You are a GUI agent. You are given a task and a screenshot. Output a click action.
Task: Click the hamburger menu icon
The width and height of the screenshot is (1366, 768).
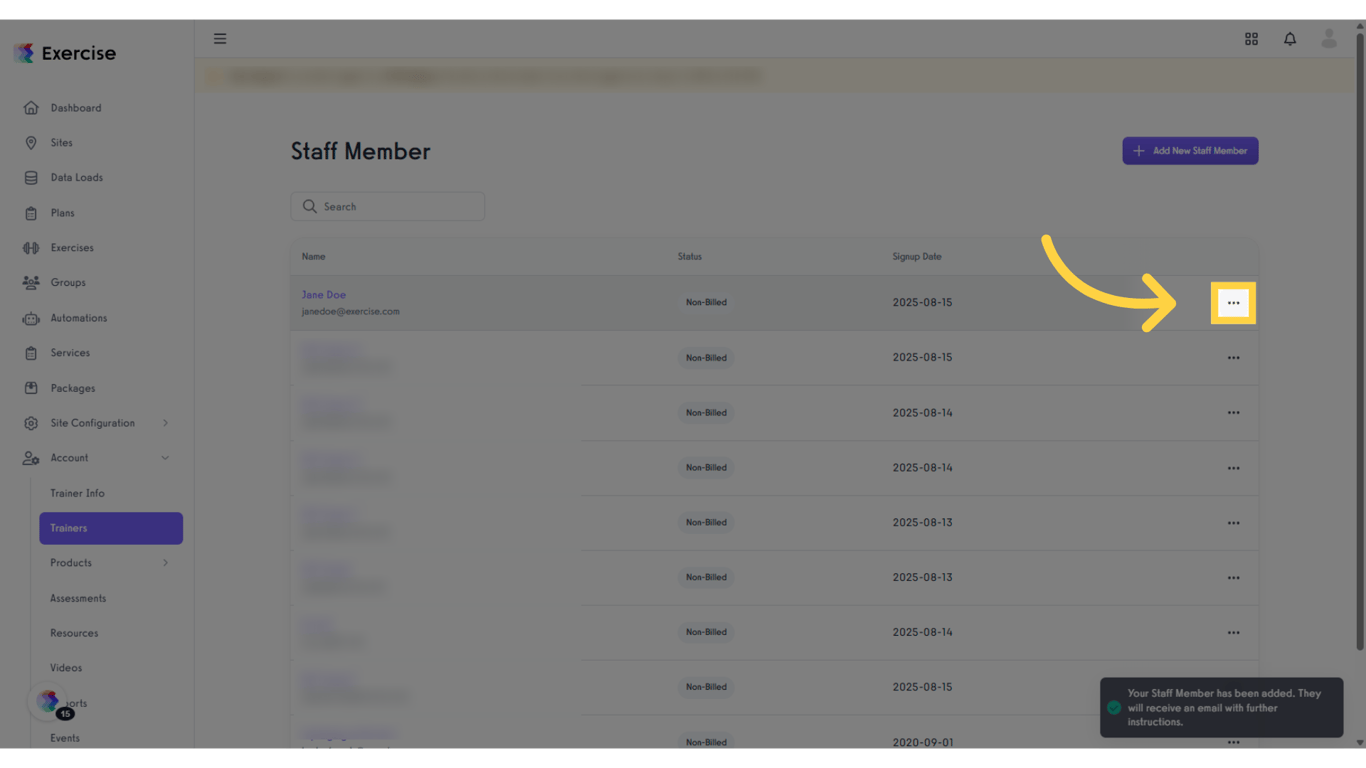[220, 39]
